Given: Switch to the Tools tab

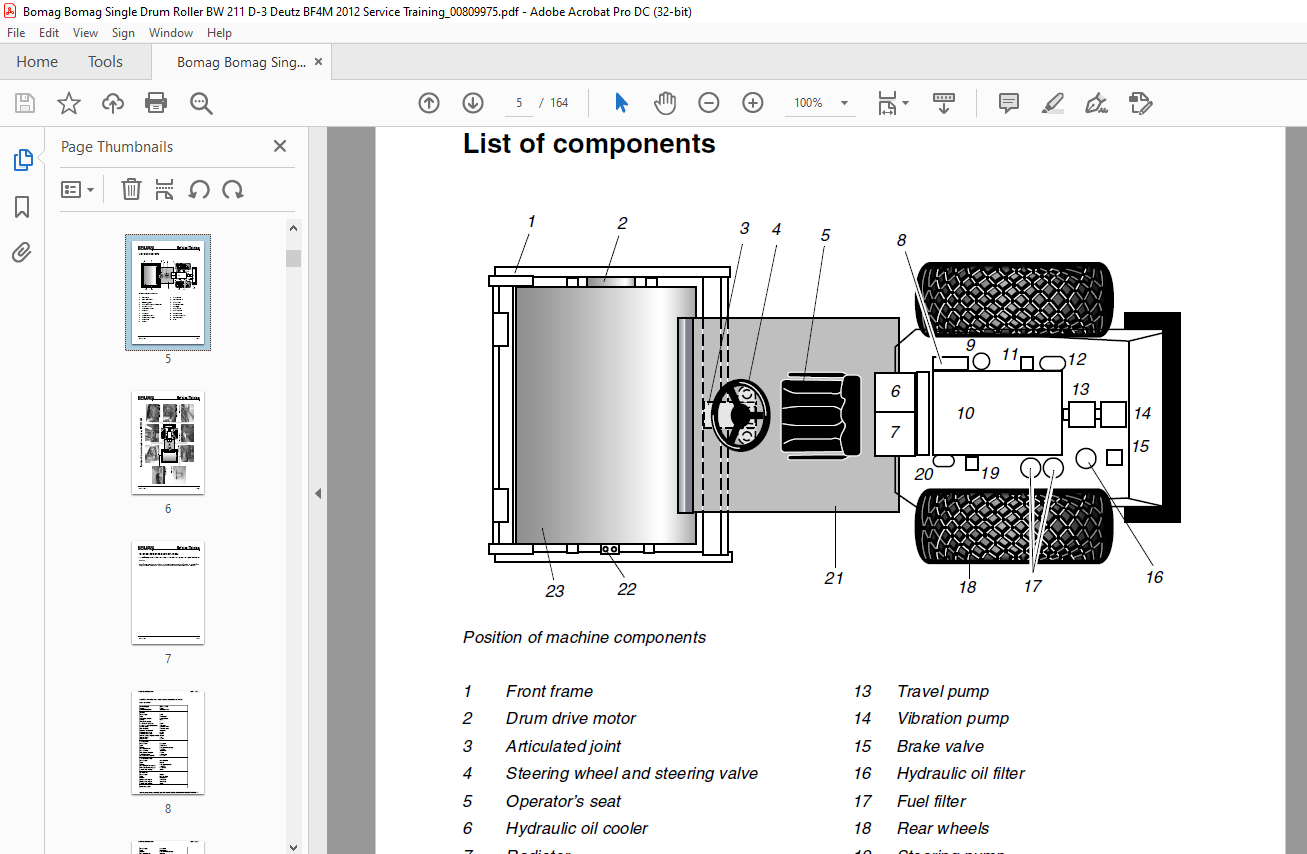Looking at the screenshot, I should tap(105, 62).
